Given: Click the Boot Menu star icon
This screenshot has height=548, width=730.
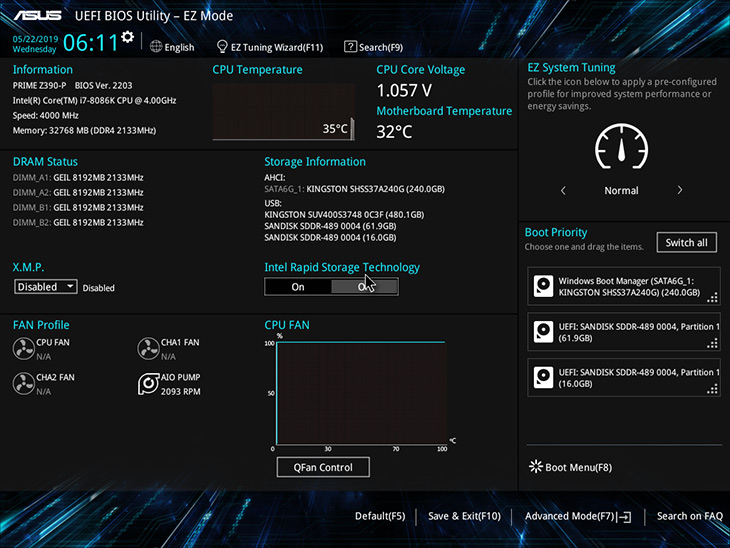Looking at the screenshot, I should click(536, 467).
